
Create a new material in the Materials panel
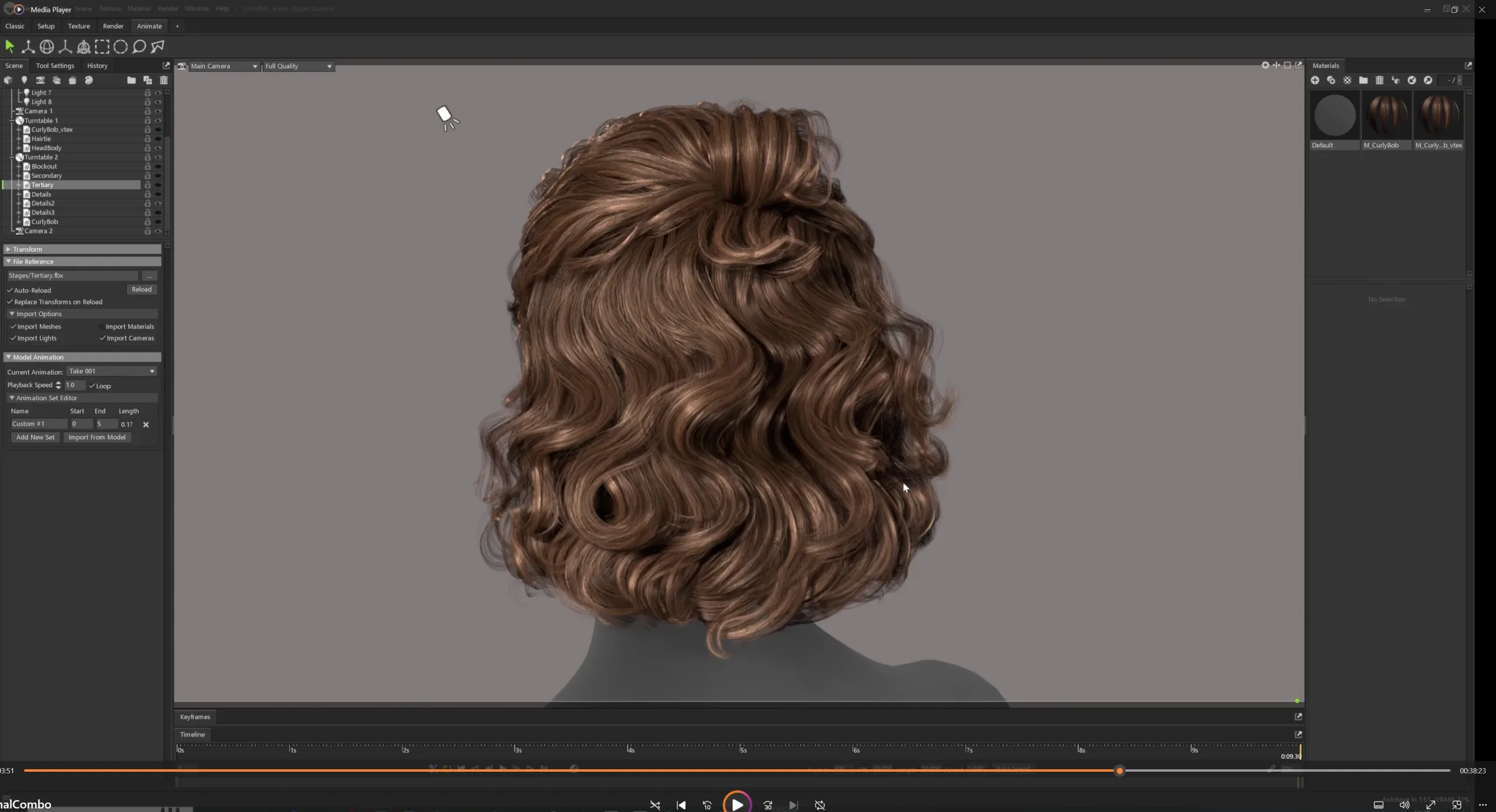[x=1315, y=80]
